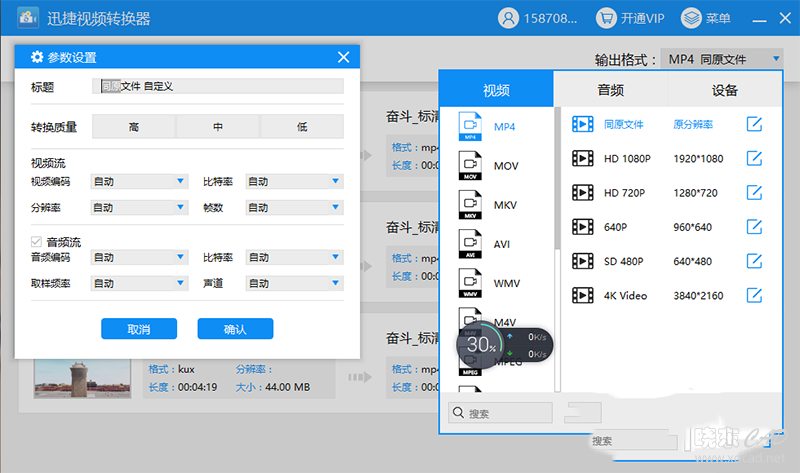Select the 3840*2160 resolution text
This screenshot has width=800, height=473.
coord(698,295)
